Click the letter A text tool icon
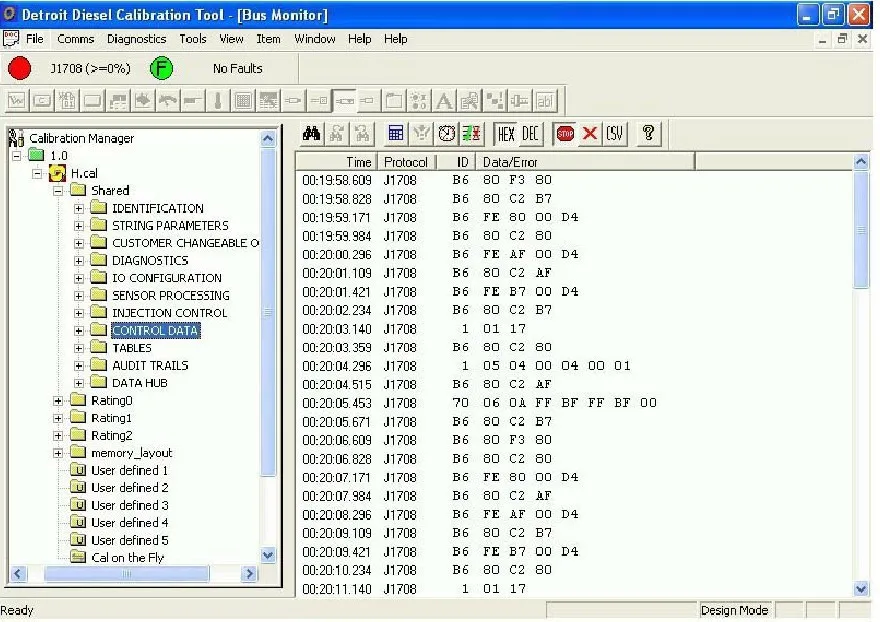 [444, 101]
